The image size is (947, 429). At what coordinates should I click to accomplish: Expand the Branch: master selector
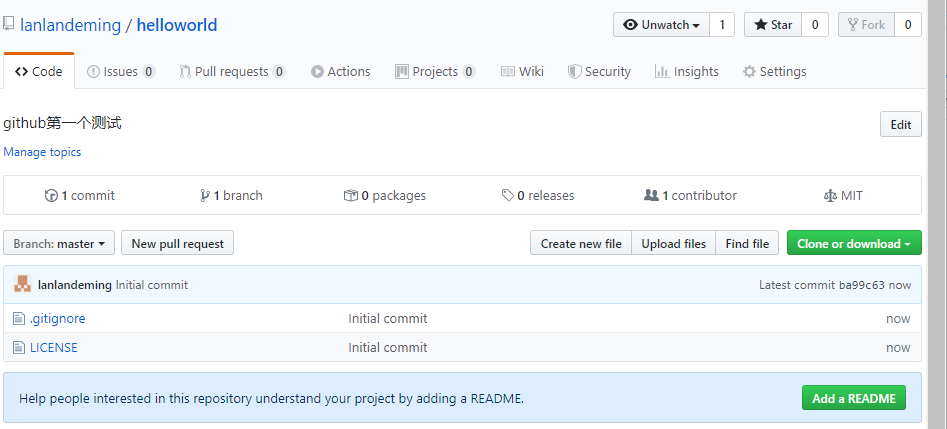coord(59,243)
